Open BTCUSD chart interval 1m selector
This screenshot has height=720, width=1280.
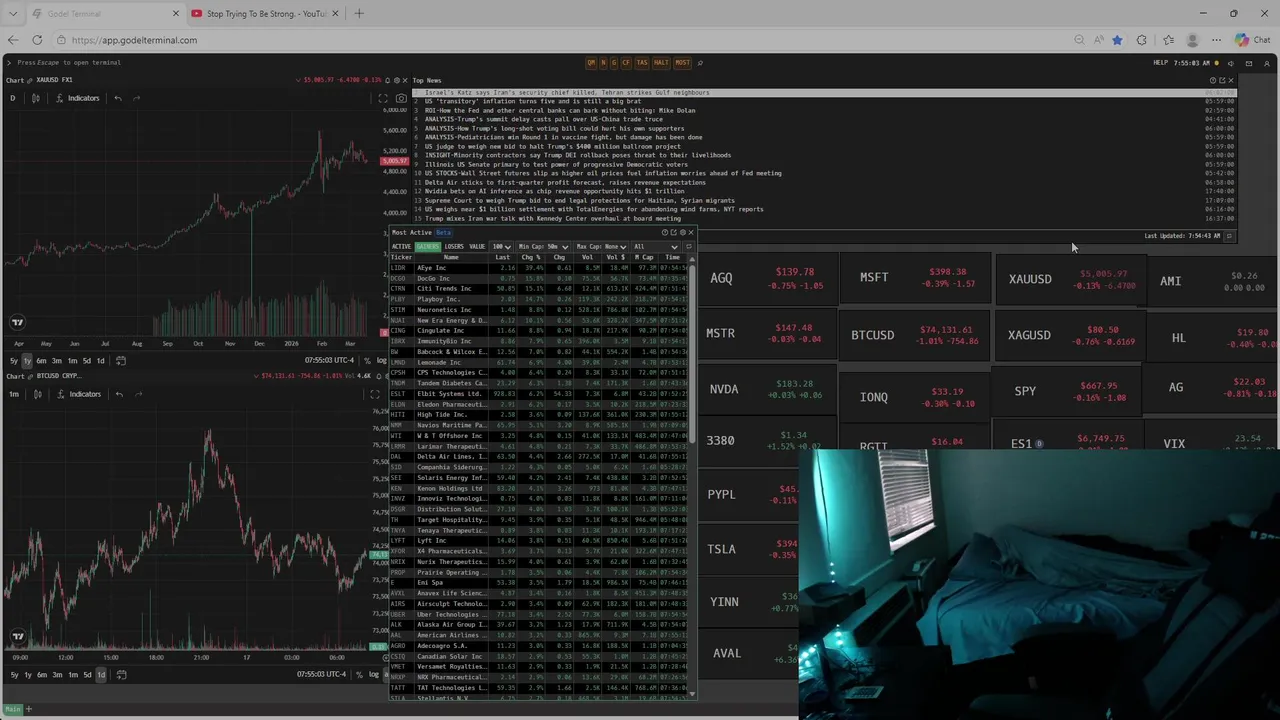pyautogui.click(x=14, y=394)
